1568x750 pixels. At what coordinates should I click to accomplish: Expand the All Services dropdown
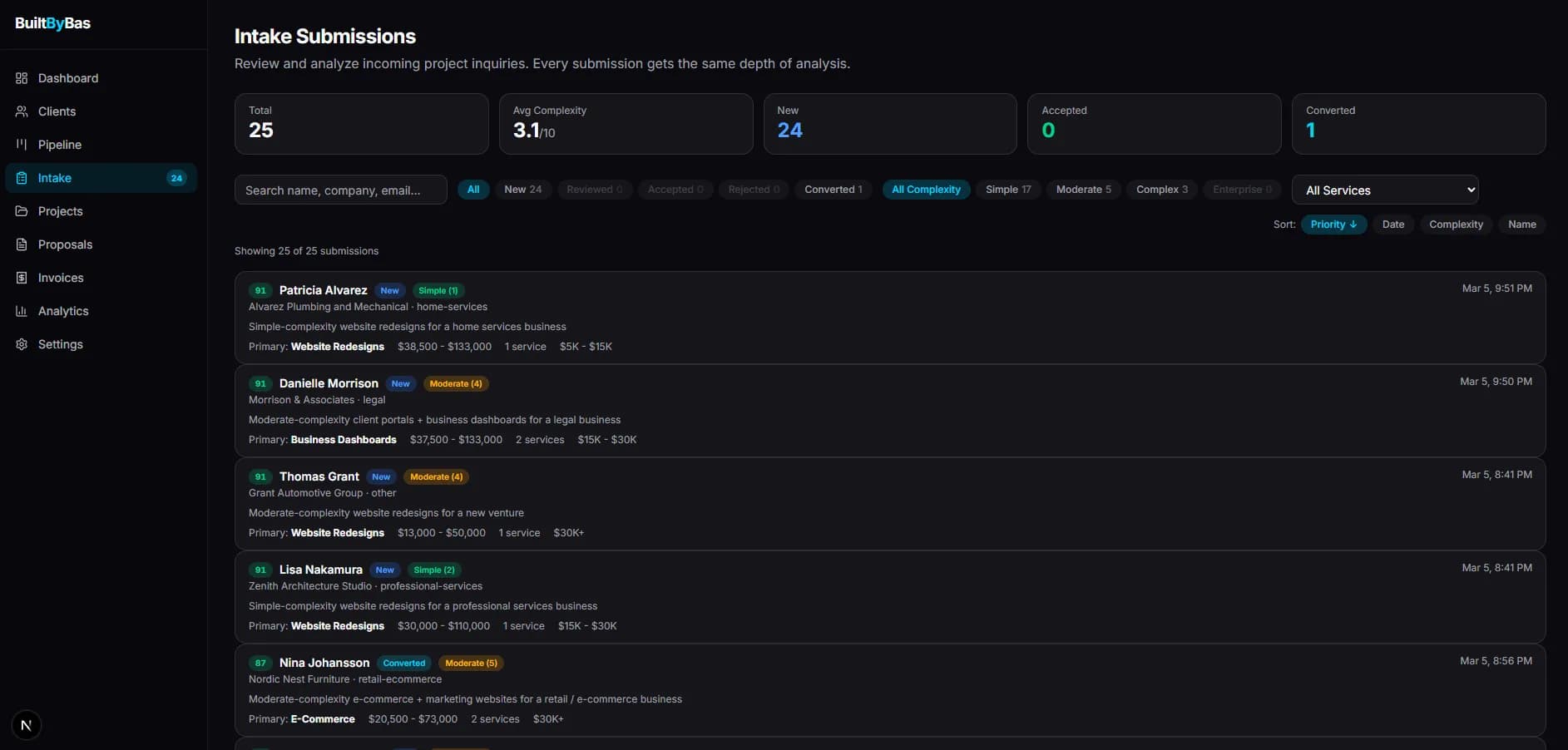click(1384, 190)
